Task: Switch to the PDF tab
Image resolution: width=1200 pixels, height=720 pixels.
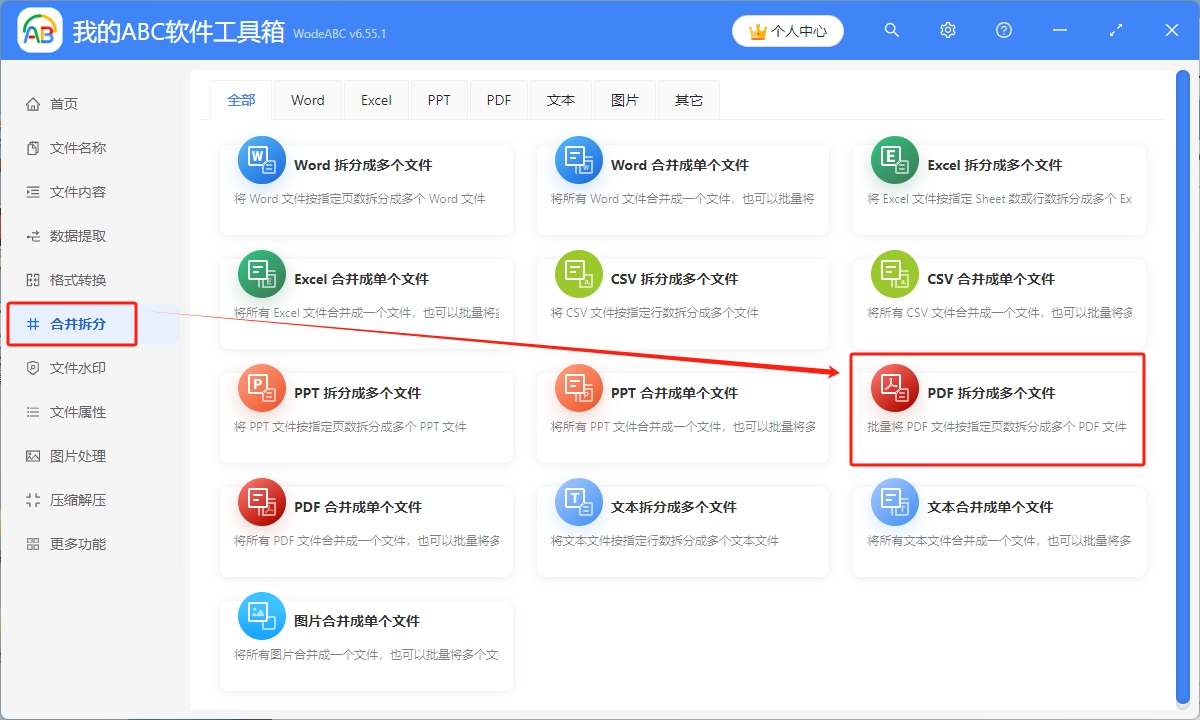Action: tap(498, 100)
